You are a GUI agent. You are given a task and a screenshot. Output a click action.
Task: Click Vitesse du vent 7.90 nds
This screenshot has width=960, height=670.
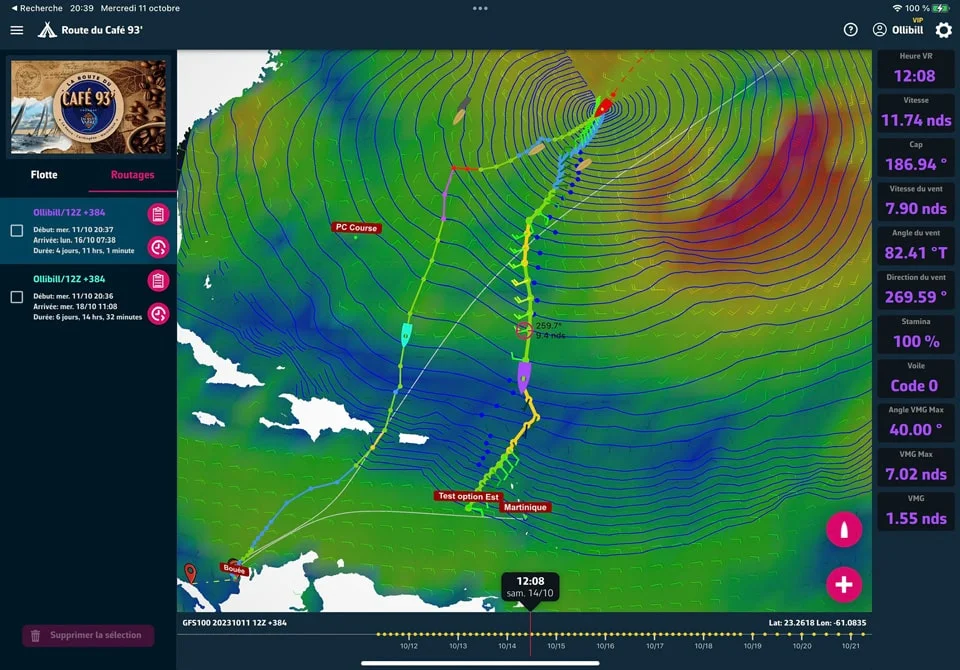916,208
